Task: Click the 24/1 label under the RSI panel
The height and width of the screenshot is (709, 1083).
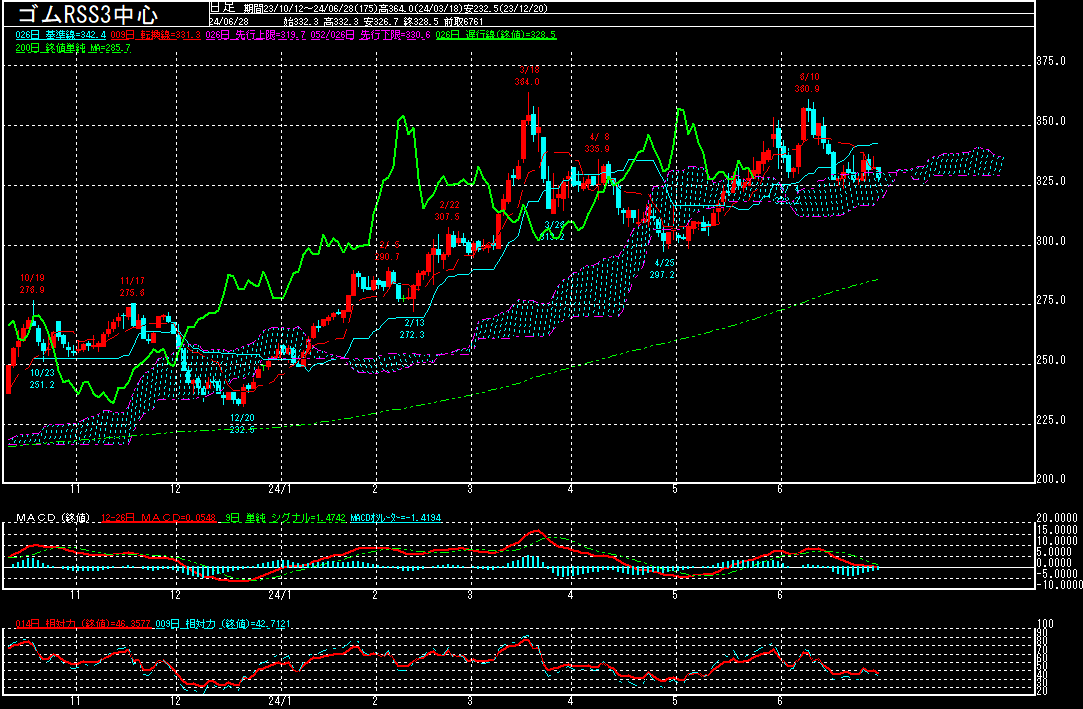Action: (280, 700)
